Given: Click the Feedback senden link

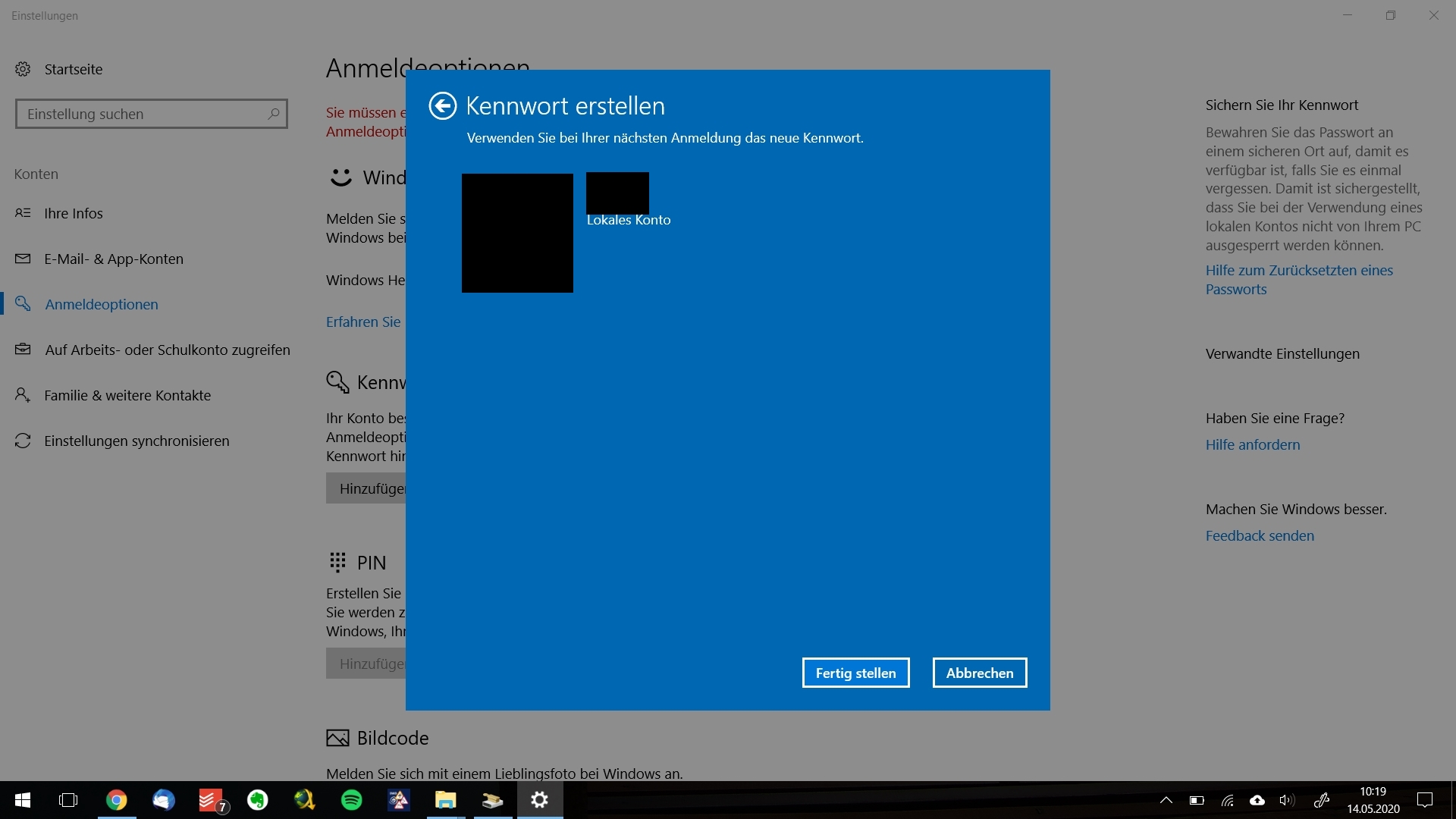Looking at the screenshot, I should tap(1259, 535).
